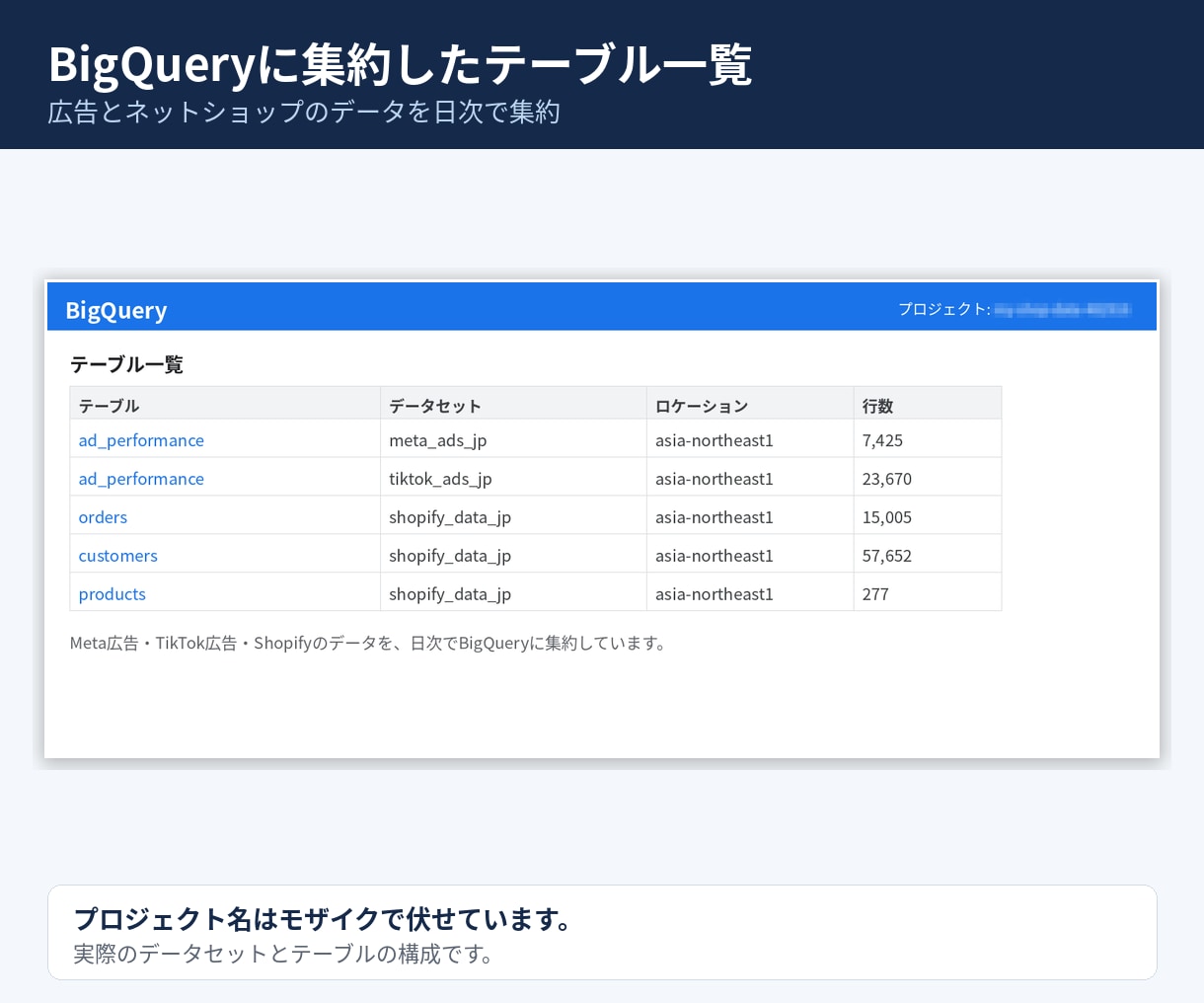
Task: Open the ad_performance table in meta_ads_jp
Action: click(x=141, y=440)
